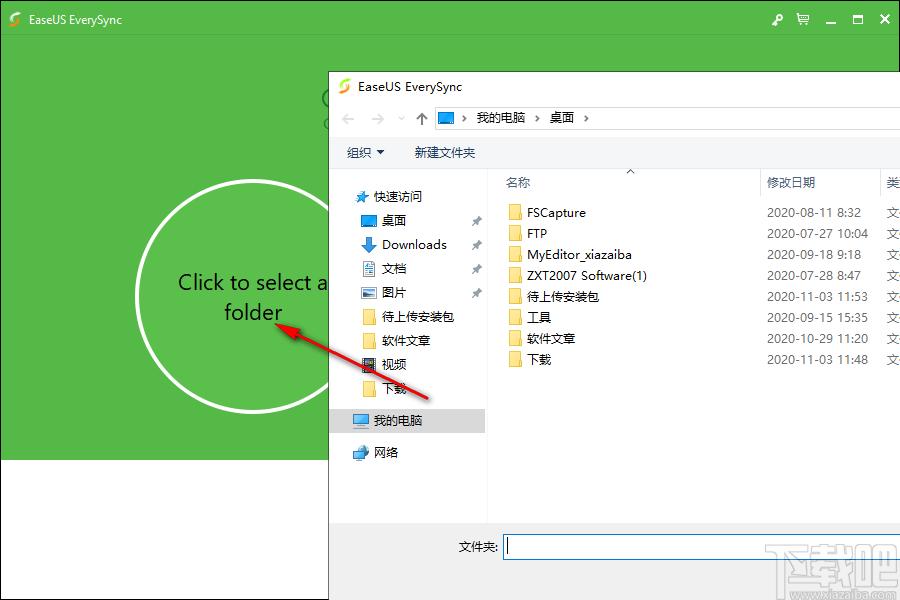Click the Downloads blue arrow icon
Viewport: 900px width, 600px height.
pos(368,245)
